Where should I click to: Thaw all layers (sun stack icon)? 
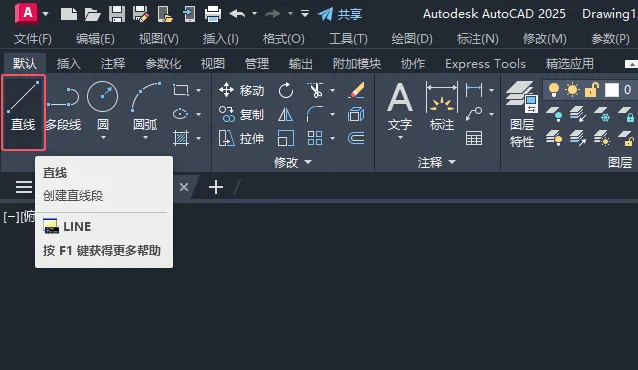click(602, 138)
